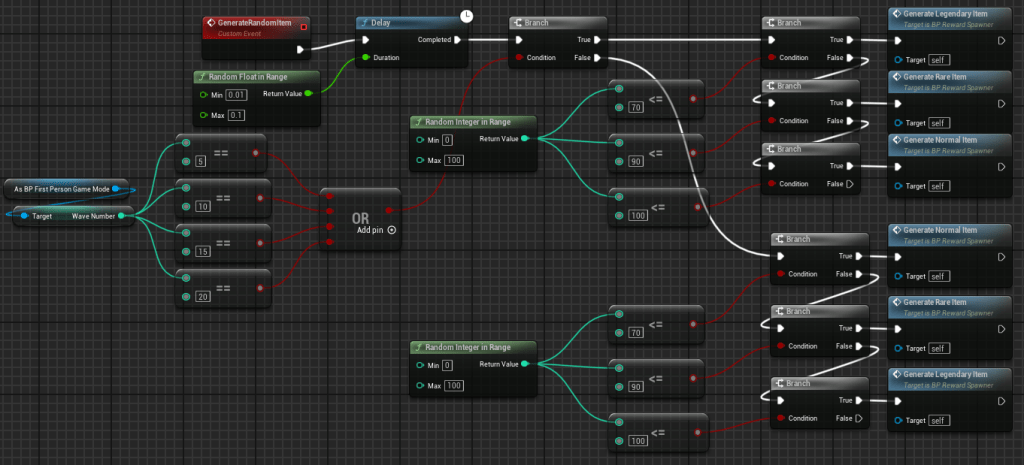Click the Condition pin of the Branch beside Delay
The height and width of the screenshot is (465, 1024).
517,58
